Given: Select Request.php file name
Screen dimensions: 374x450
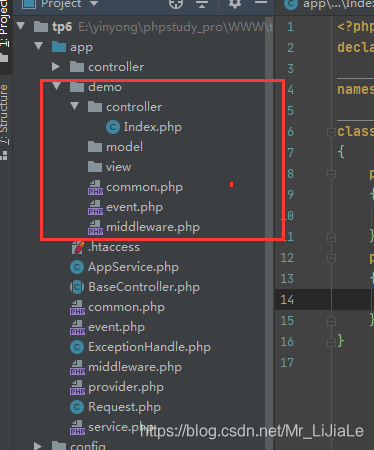Looking at the screenshot, I should click(x=124, y=407).
